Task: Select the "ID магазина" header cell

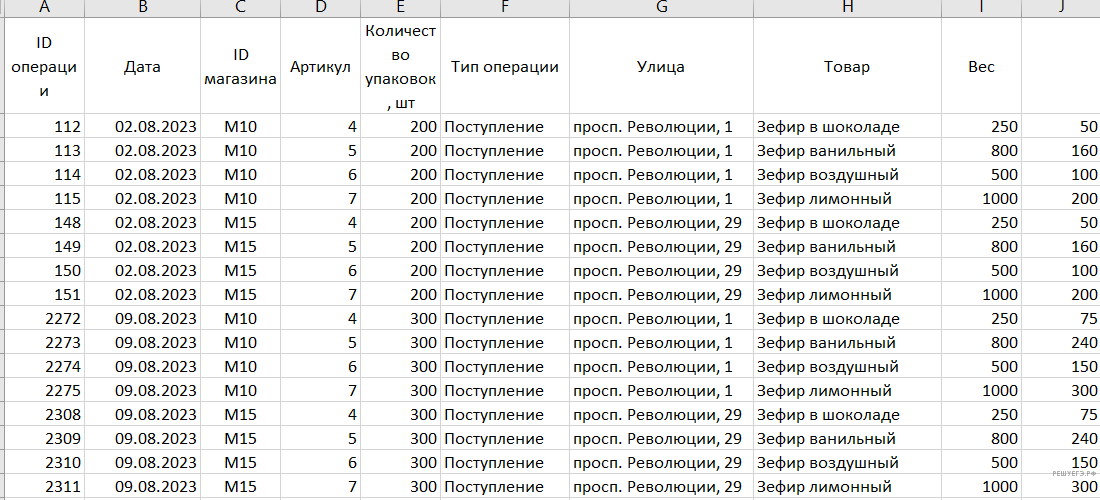Action: pos(240,67)
